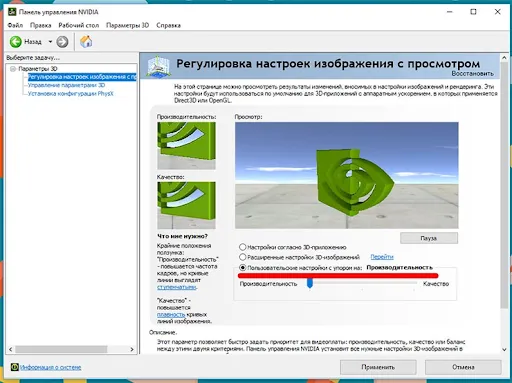The width and height of the screenshot is (512, 383).
Task: Click the task pane scroll left arrow
Action: point(10,349)
